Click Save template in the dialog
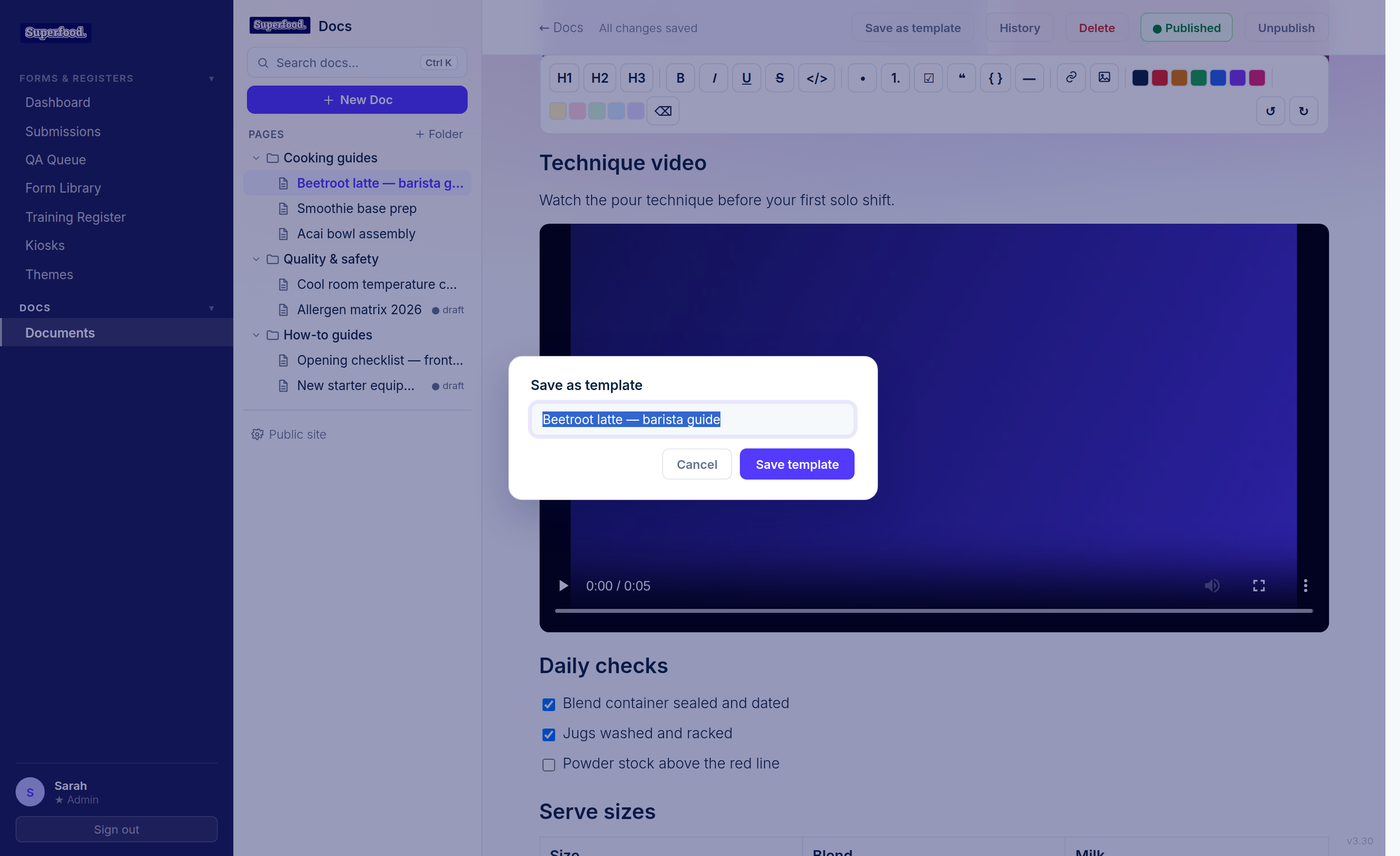Viewport: 1400px width, 856px height. click(797, 464)
